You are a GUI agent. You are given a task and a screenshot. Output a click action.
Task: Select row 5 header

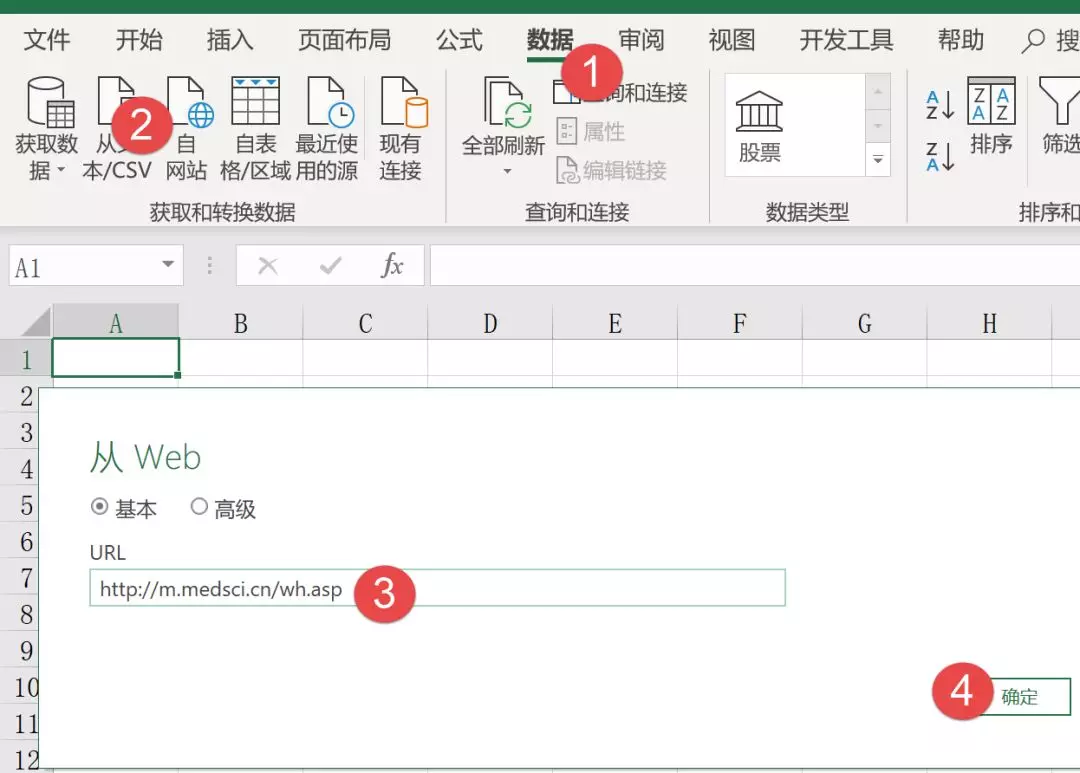pos(19,504)
